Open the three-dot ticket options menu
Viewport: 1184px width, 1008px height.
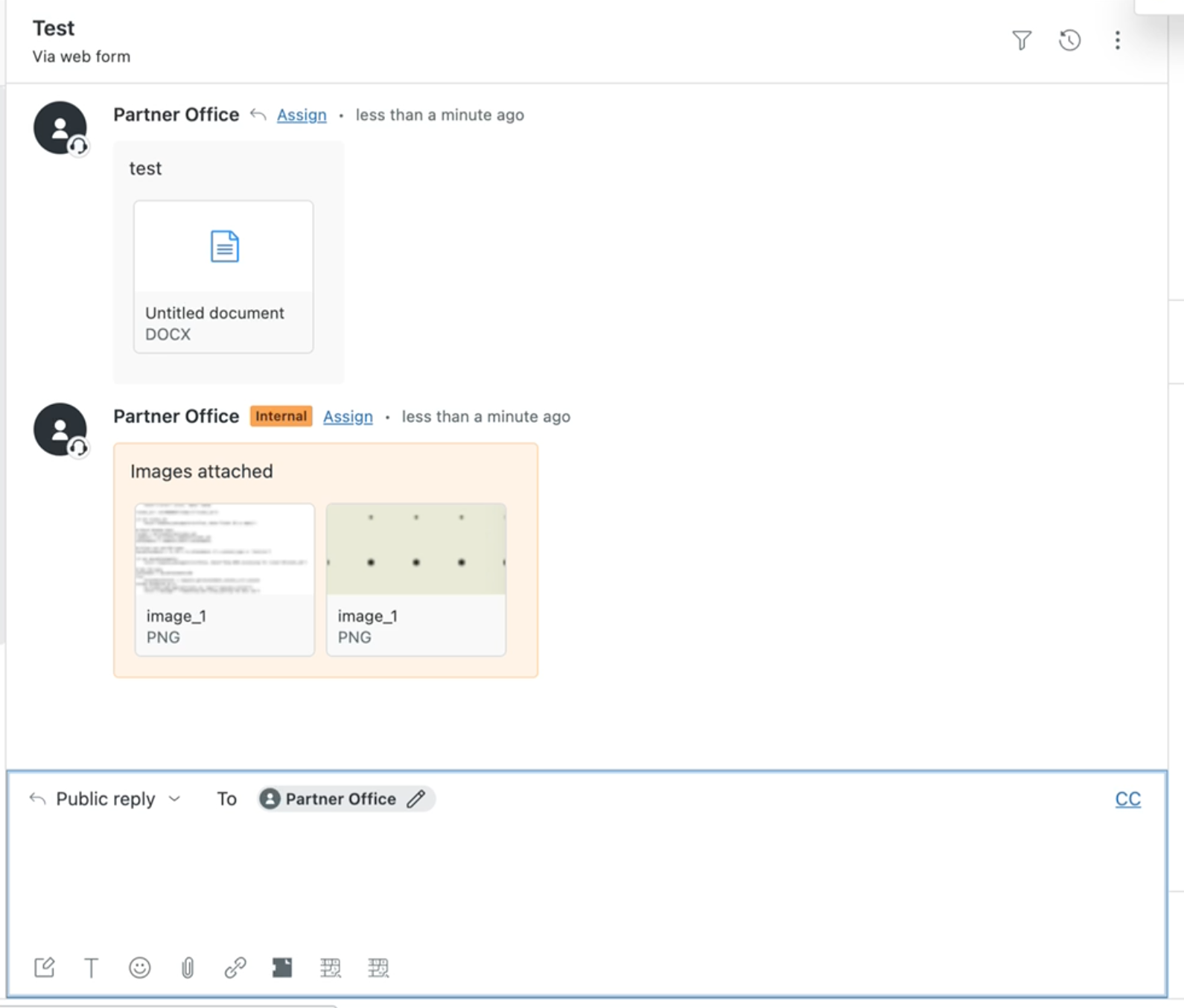point(1117,40)
